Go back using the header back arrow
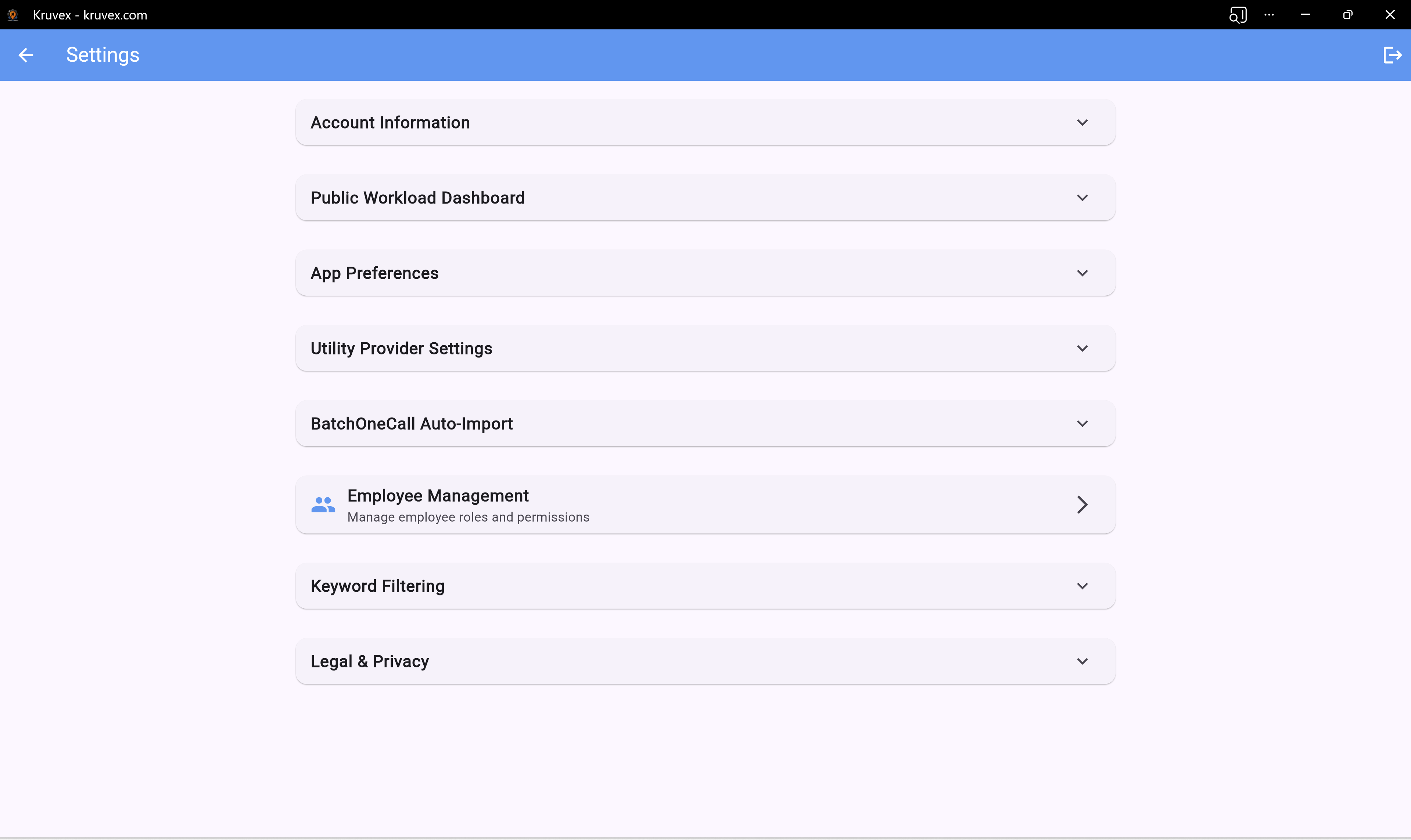The height and width of the screenshot is (840, 1411). (x=25, y=54)
